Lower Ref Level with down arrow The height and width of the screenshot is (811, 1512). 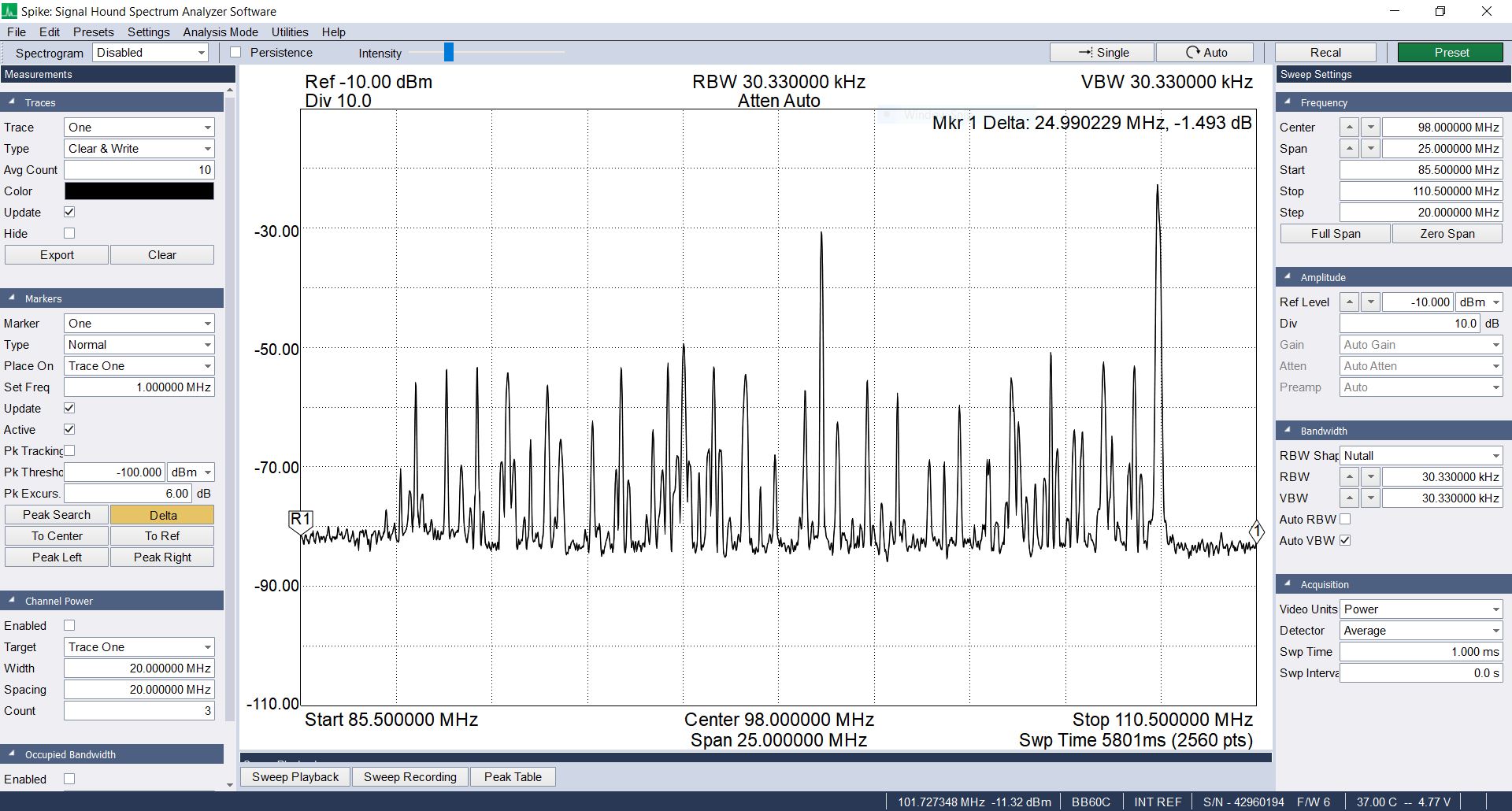click(1370, 302)
